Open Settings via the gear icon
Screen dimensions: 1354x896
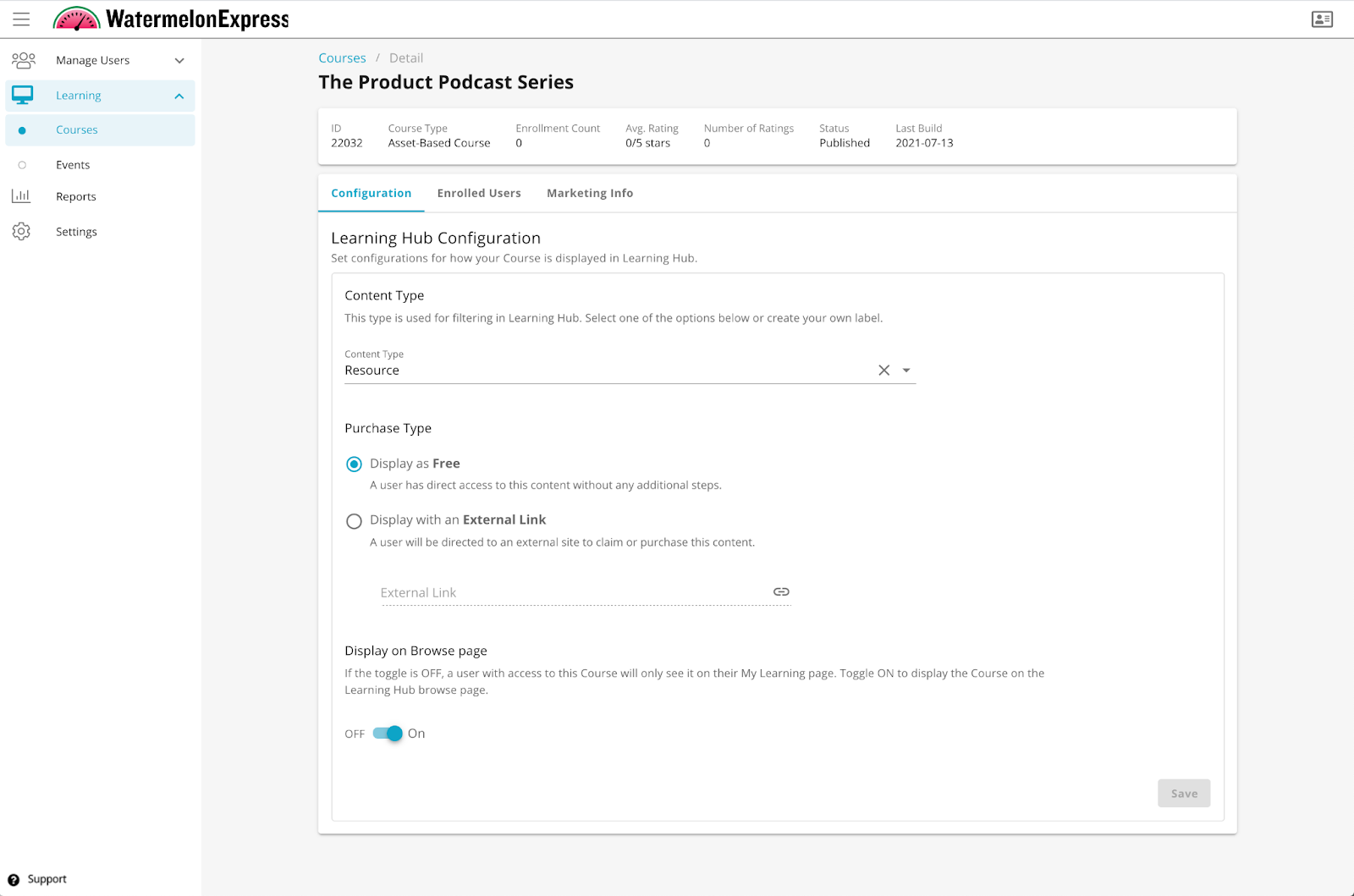[x=21, y=231]
